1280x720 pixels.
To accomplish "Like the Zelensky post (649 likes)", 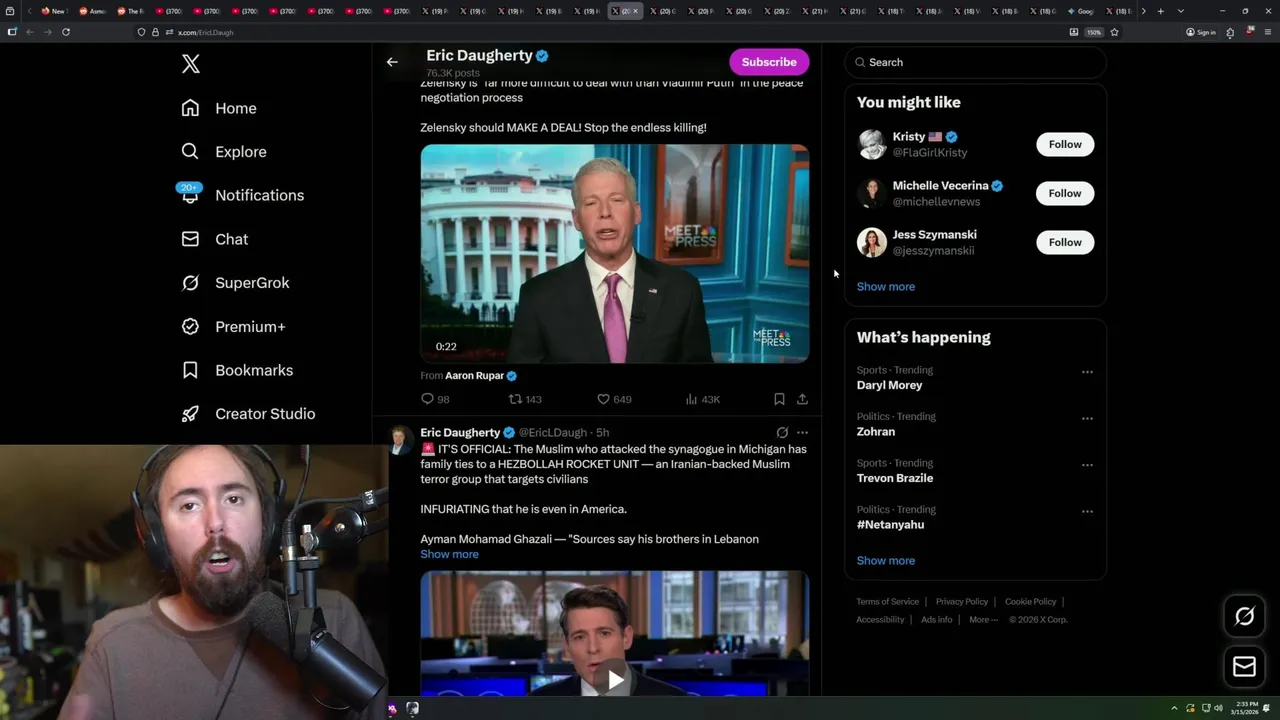I will point(614,399).
